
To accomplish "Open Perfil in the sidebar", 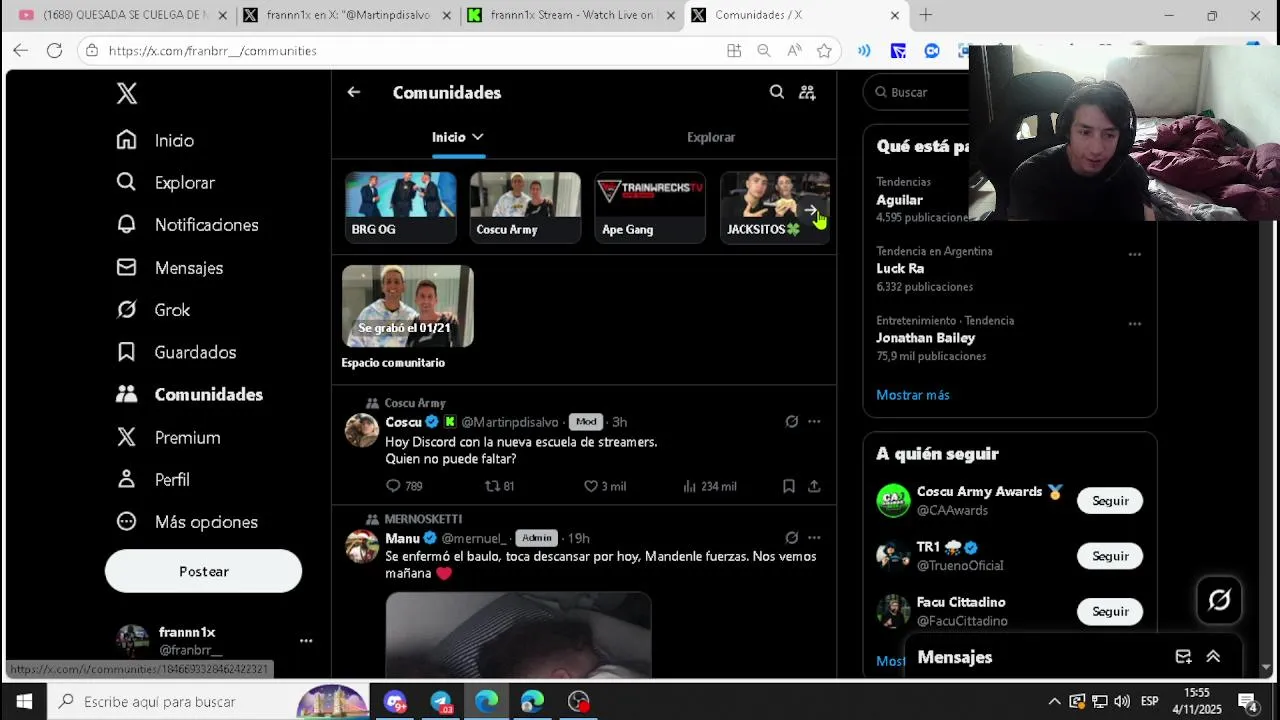I will click(x=152, y=480).
